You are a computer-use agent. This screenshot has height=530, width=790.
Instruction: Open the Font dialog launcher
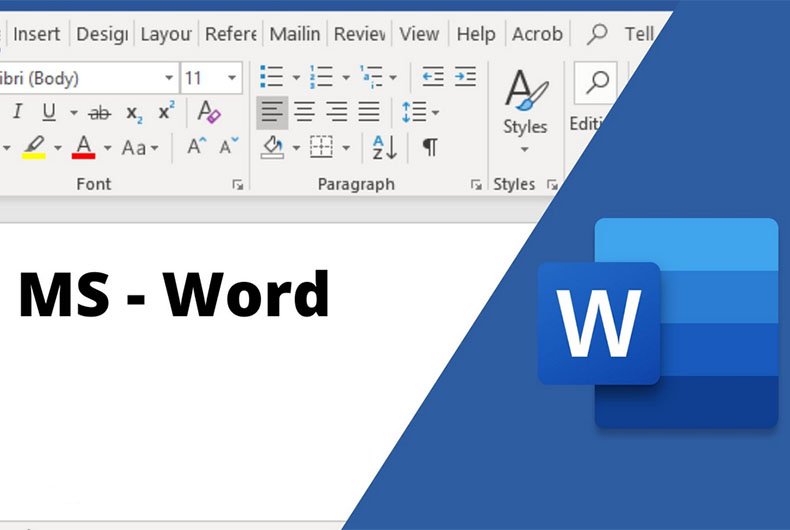[x=237, y=185]
